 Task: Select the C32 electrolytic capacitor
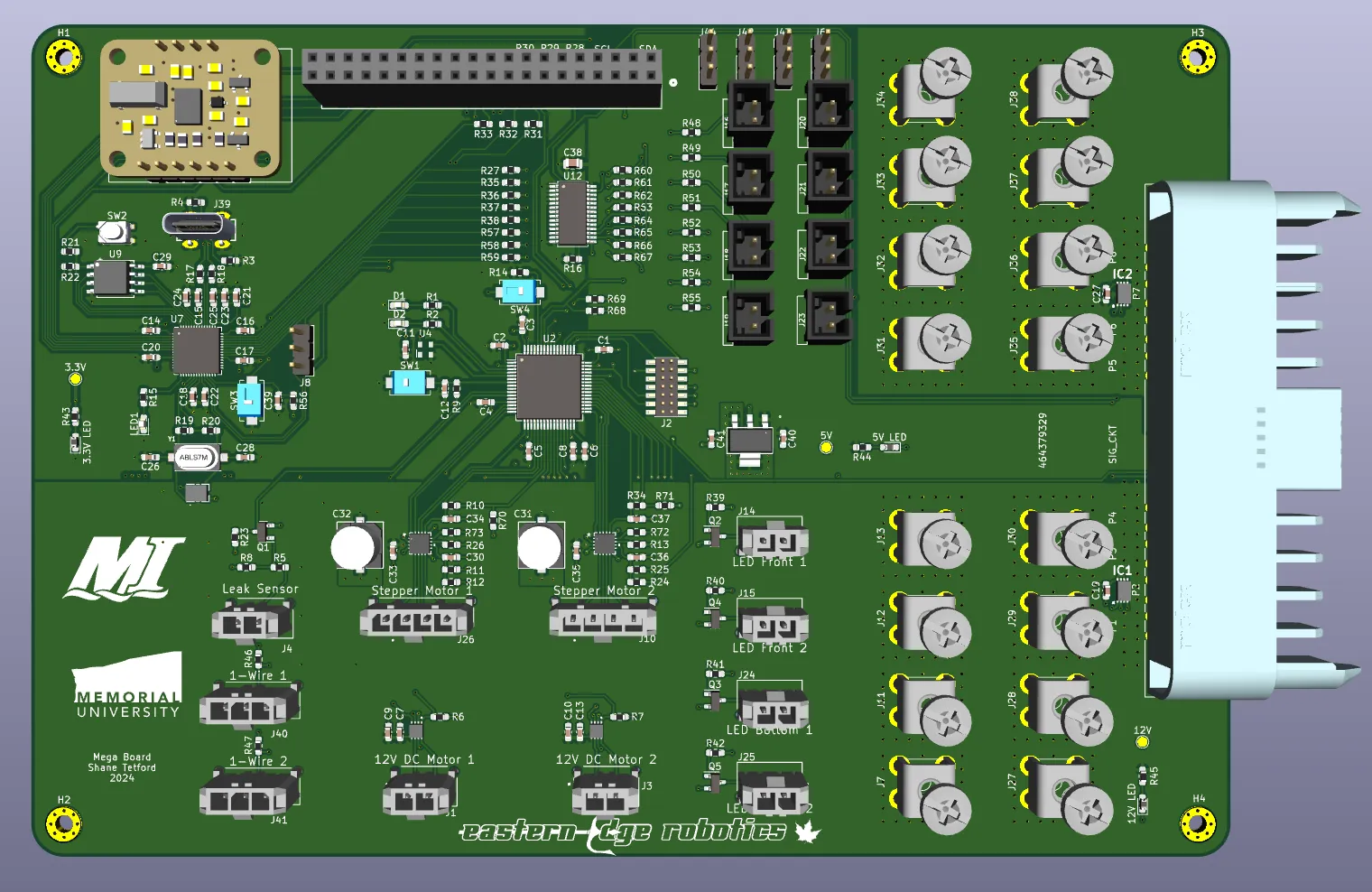pyautogui.click(x=357, y=545)
